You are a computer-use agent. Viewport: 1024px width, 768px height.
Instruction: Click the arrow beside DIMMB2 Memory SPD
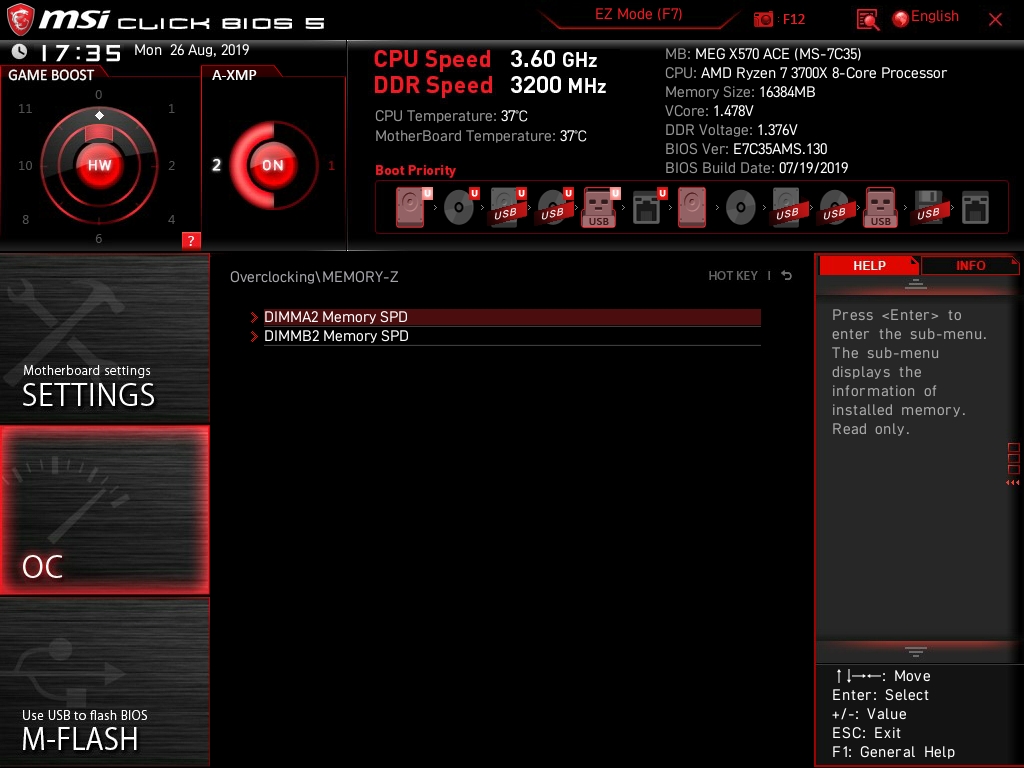click(254, 336)
